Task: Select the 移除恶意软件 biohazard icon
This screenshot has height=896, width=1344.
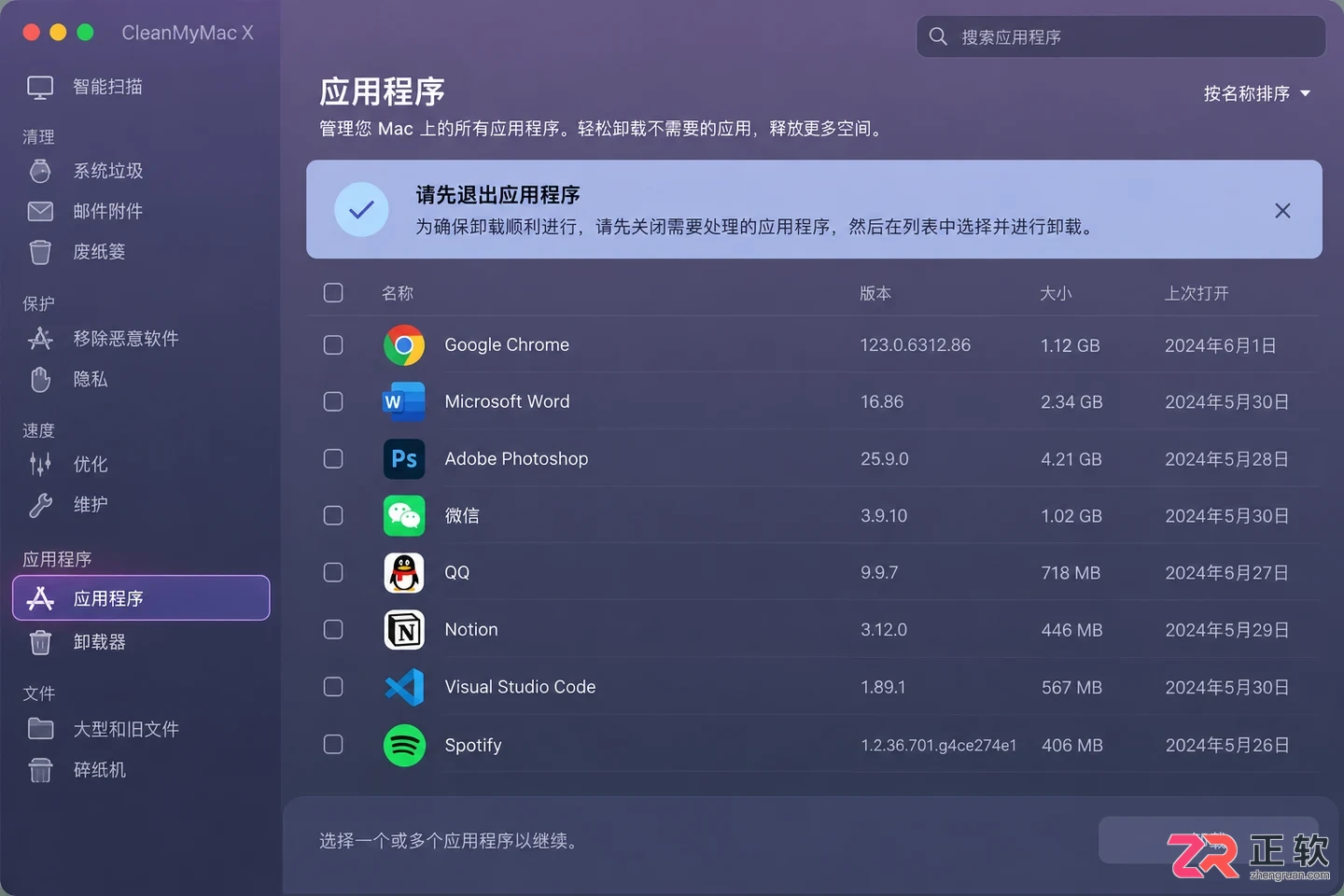Action: point(40,339)
